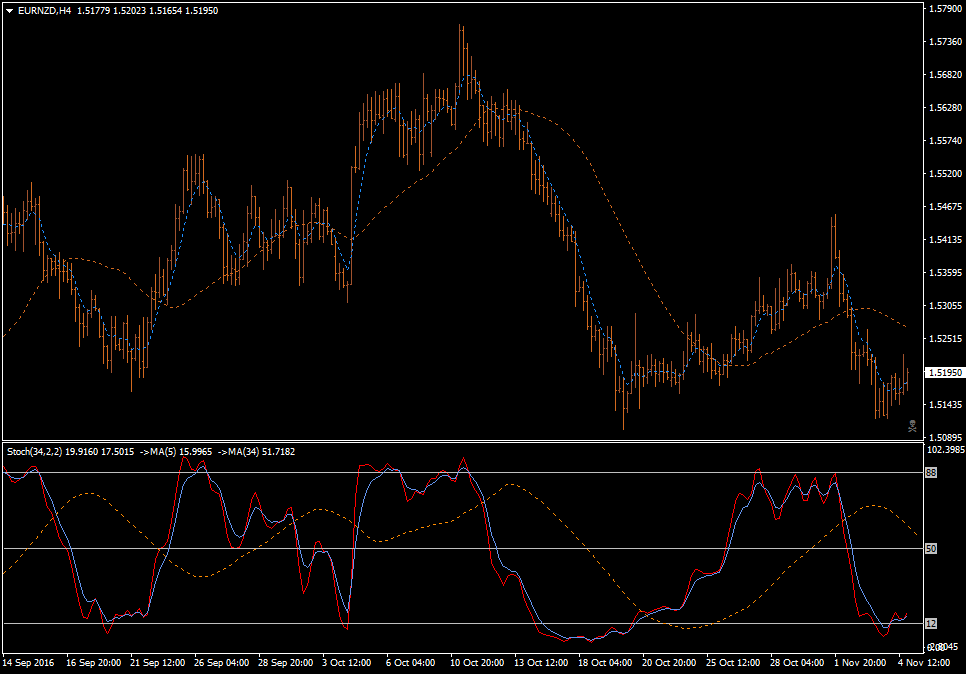Click the skull and crossbones icon
This screenshot has width=966, height=674.
tap(911, 427)
